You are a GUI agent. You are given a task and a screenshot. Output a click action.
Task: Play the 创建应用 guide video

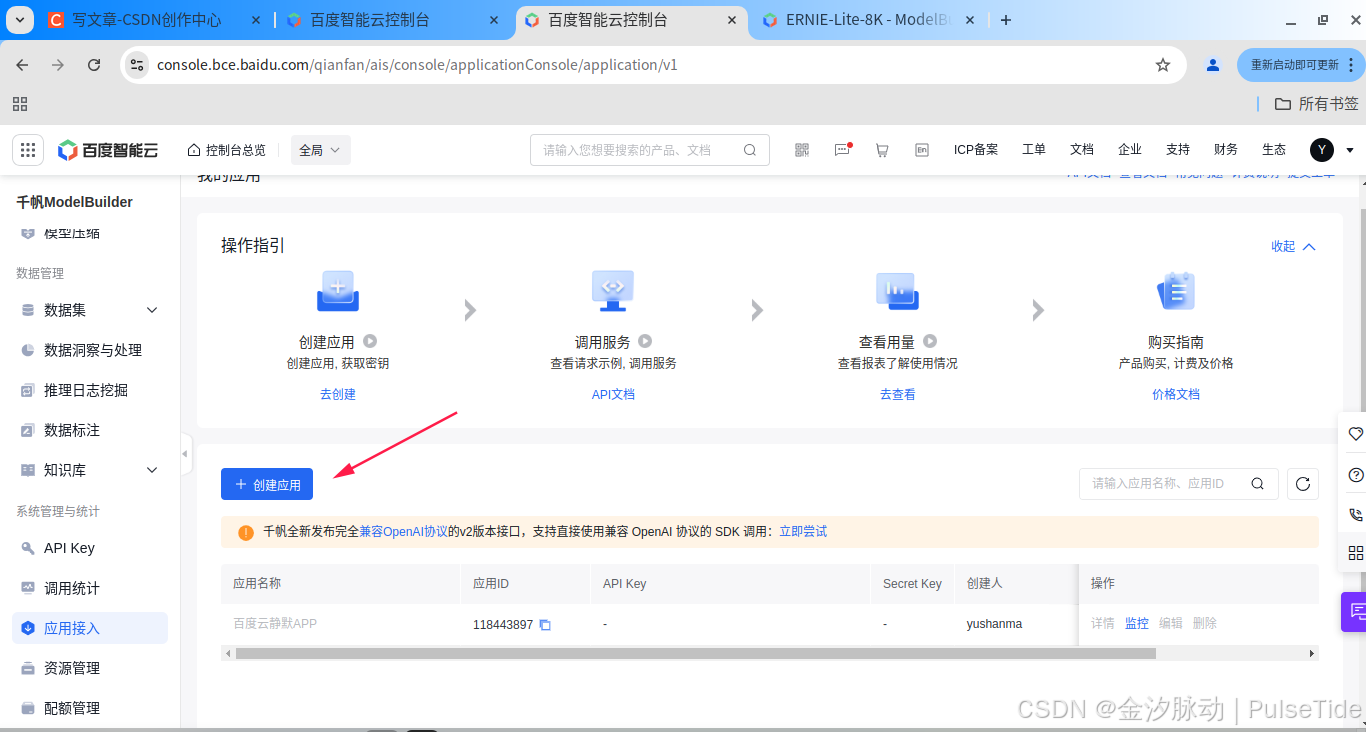[x=370, y=341]
